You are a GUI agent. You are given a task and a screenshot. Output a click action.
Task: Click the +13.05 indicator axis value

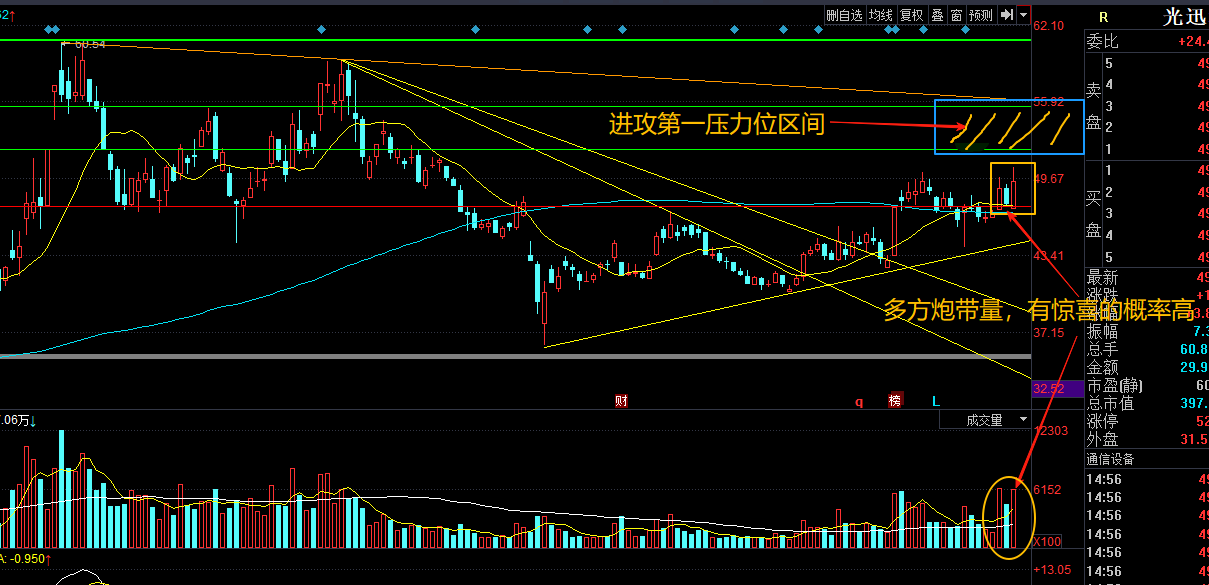[1053, 570]
